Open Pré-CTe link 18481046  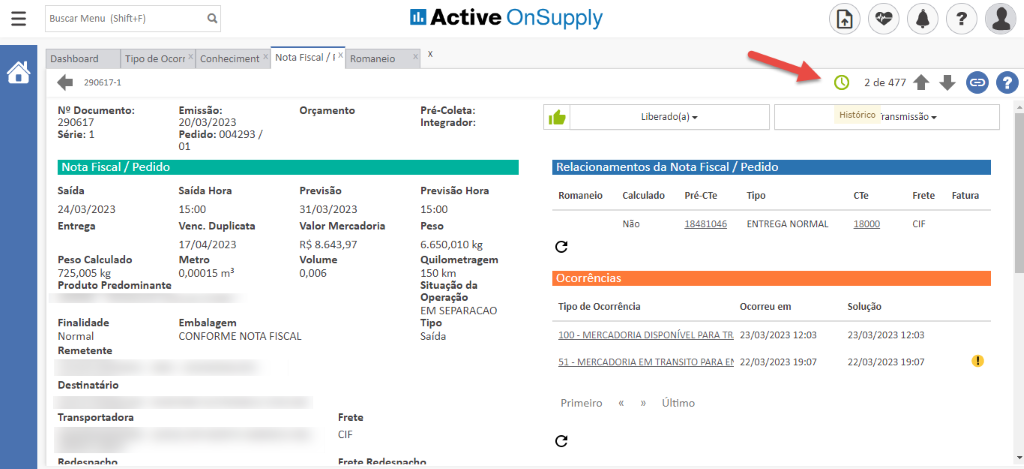coord(705,225)
